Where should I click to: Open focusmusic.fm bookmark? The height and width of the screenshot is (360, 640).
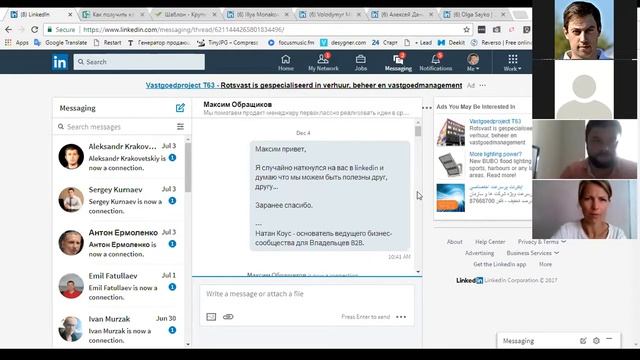coord(291,42)
